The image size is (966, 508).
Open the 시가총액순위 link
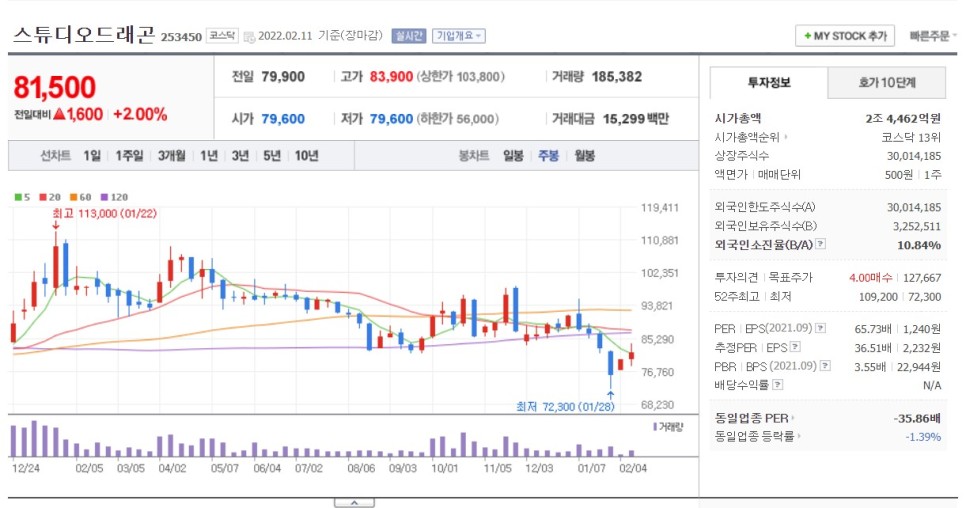pos(747,137)
